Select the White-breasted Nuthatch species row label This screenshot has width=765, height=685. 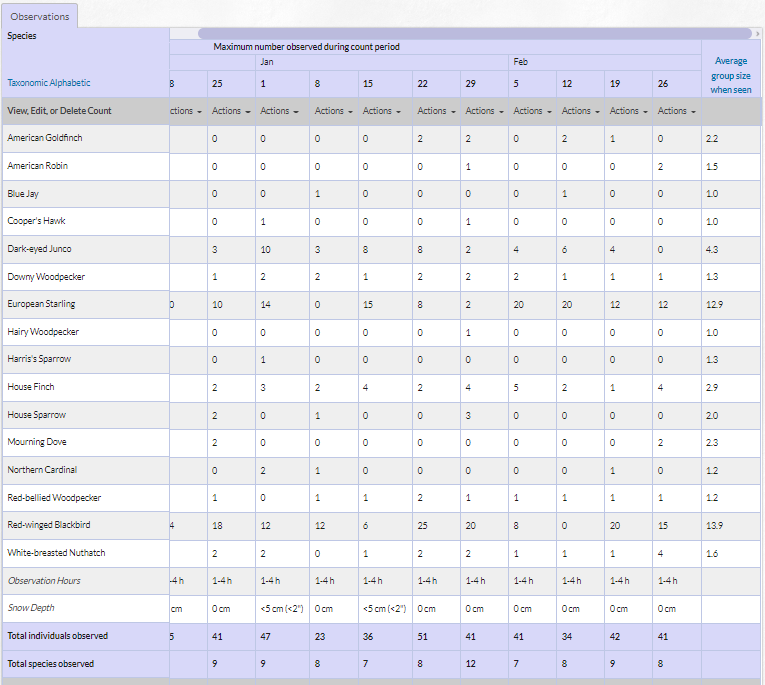56,553
